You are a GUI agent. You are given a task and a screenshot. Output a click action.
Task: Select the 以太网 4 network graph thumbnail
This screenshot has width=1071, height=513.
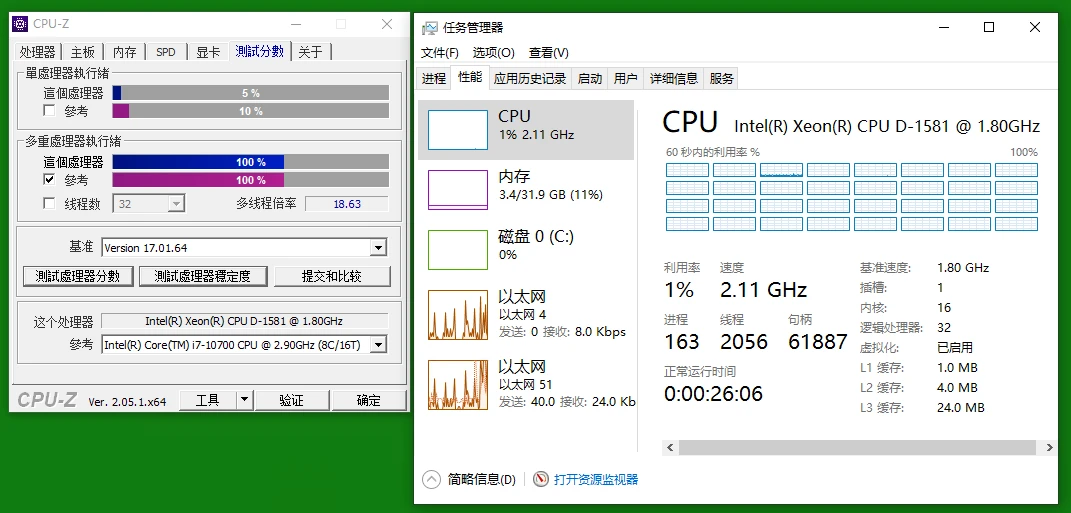(458, 314)
